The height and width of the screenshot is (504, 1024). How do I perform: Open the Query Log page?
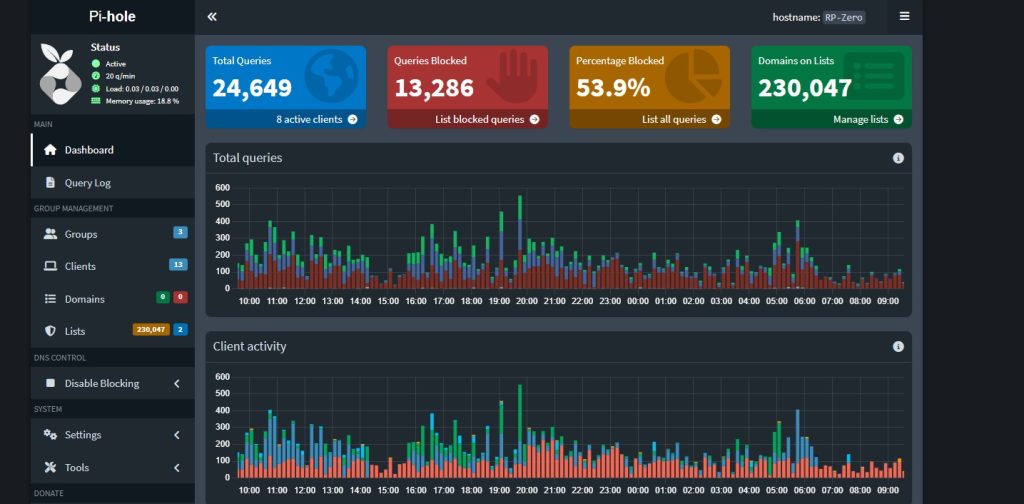(87, 183)
